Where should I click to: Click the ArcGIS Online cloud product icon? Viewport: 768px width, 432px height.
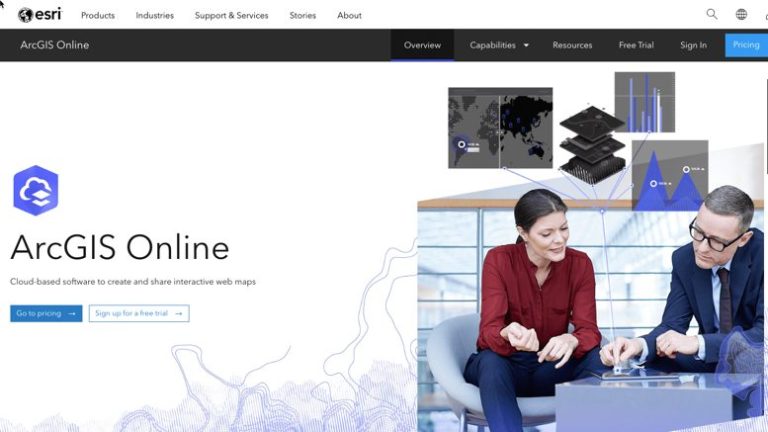[x=36, y=191]
